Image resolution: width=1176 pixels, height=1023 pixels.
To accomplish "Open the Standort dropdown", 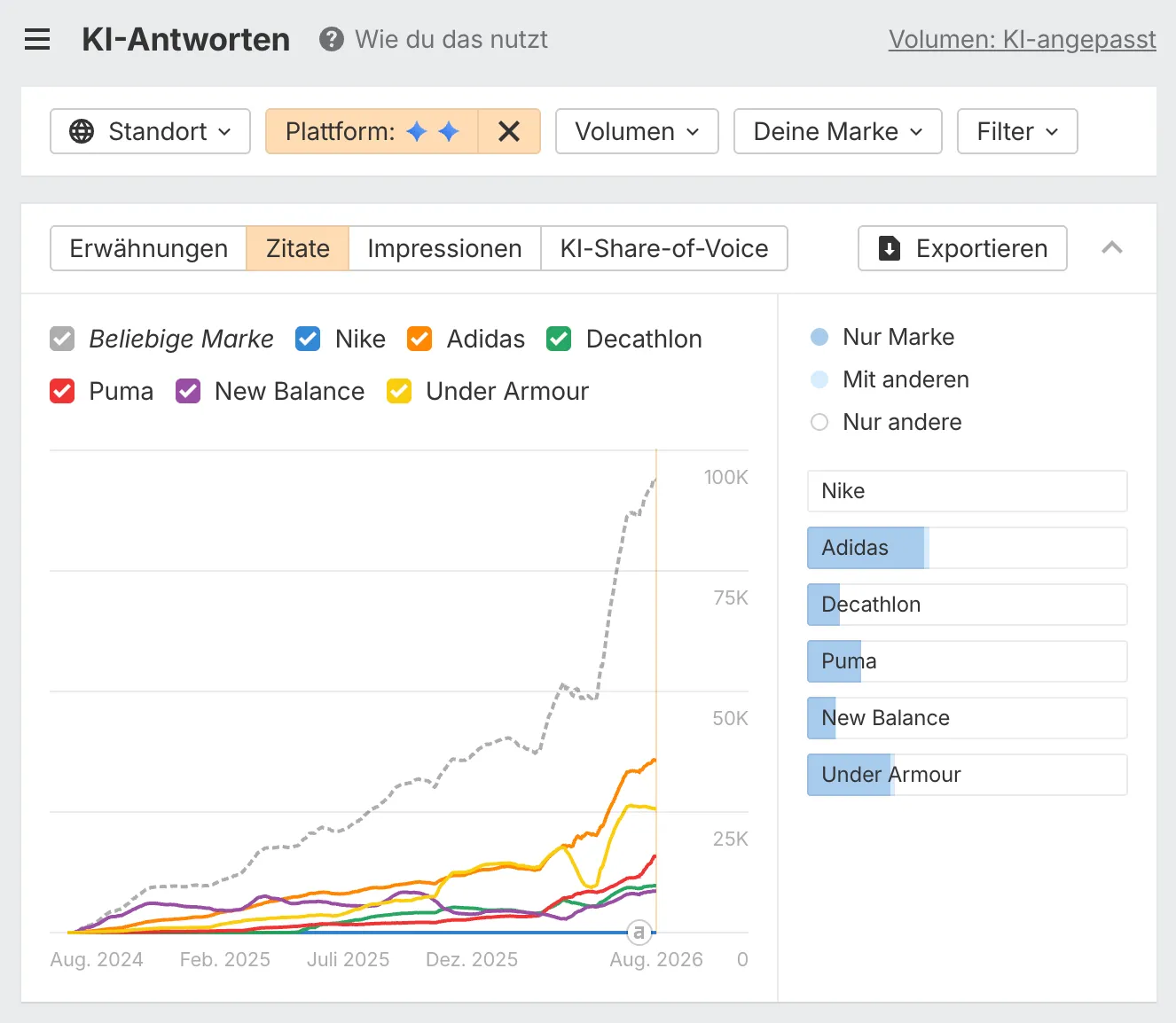I will (x=151, y=131).
